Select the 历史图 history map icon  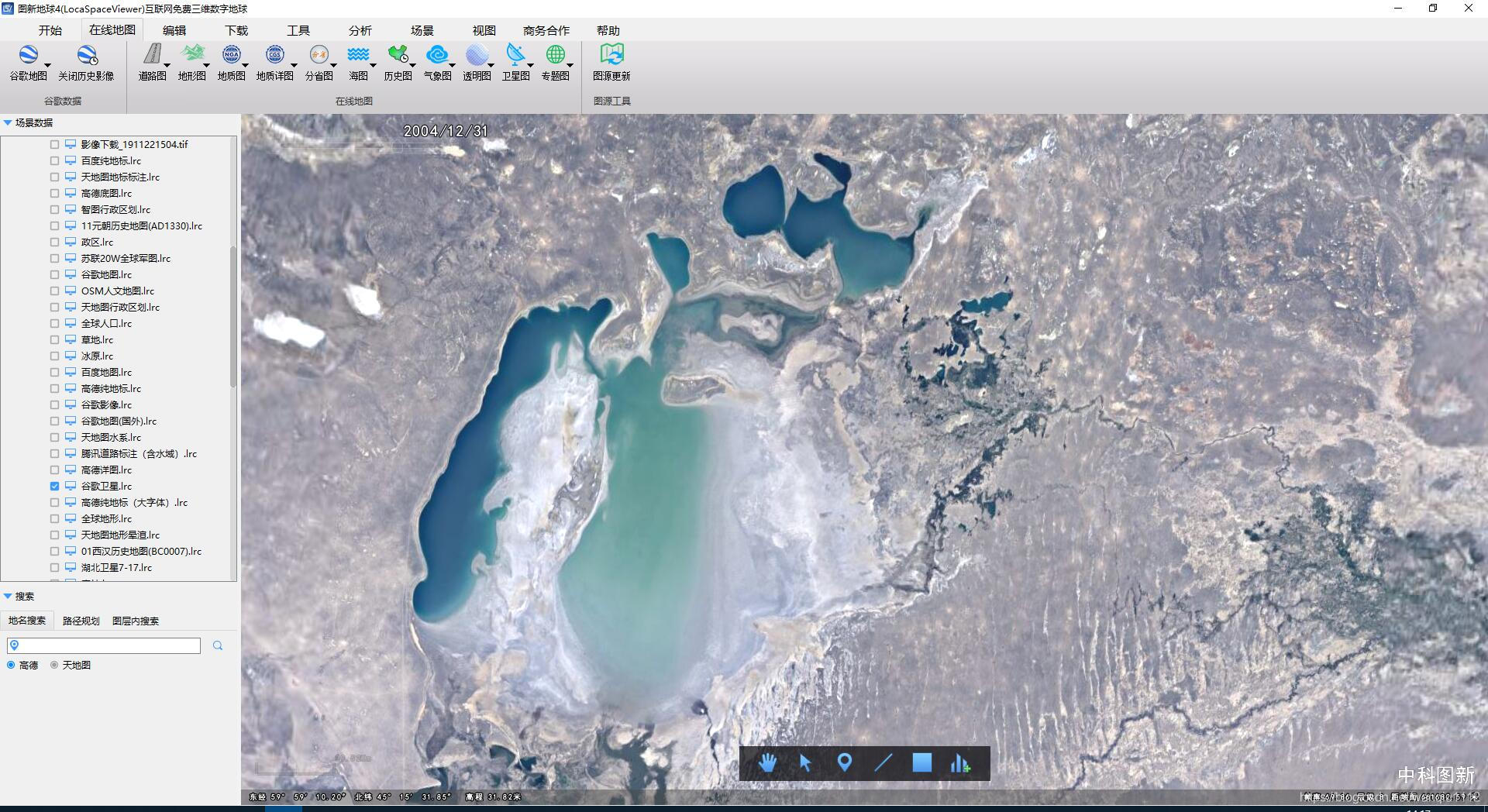coord(398,54)
